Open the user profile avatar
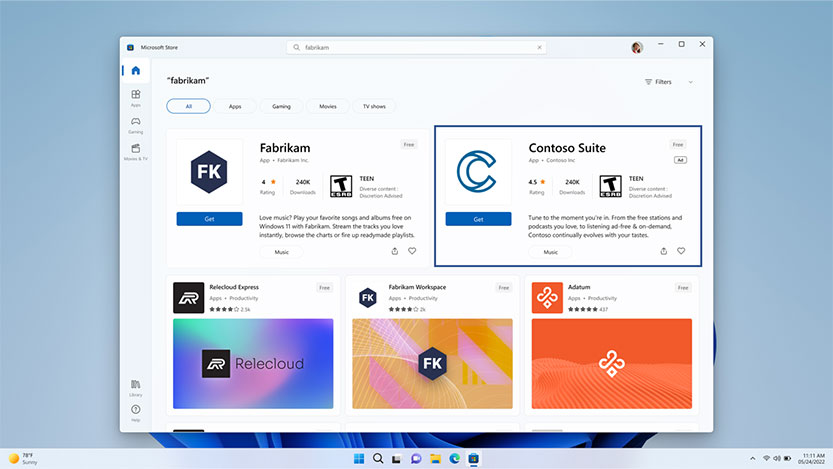The width and height of the screenshot is (833, 469). click(x=637, y=47)
